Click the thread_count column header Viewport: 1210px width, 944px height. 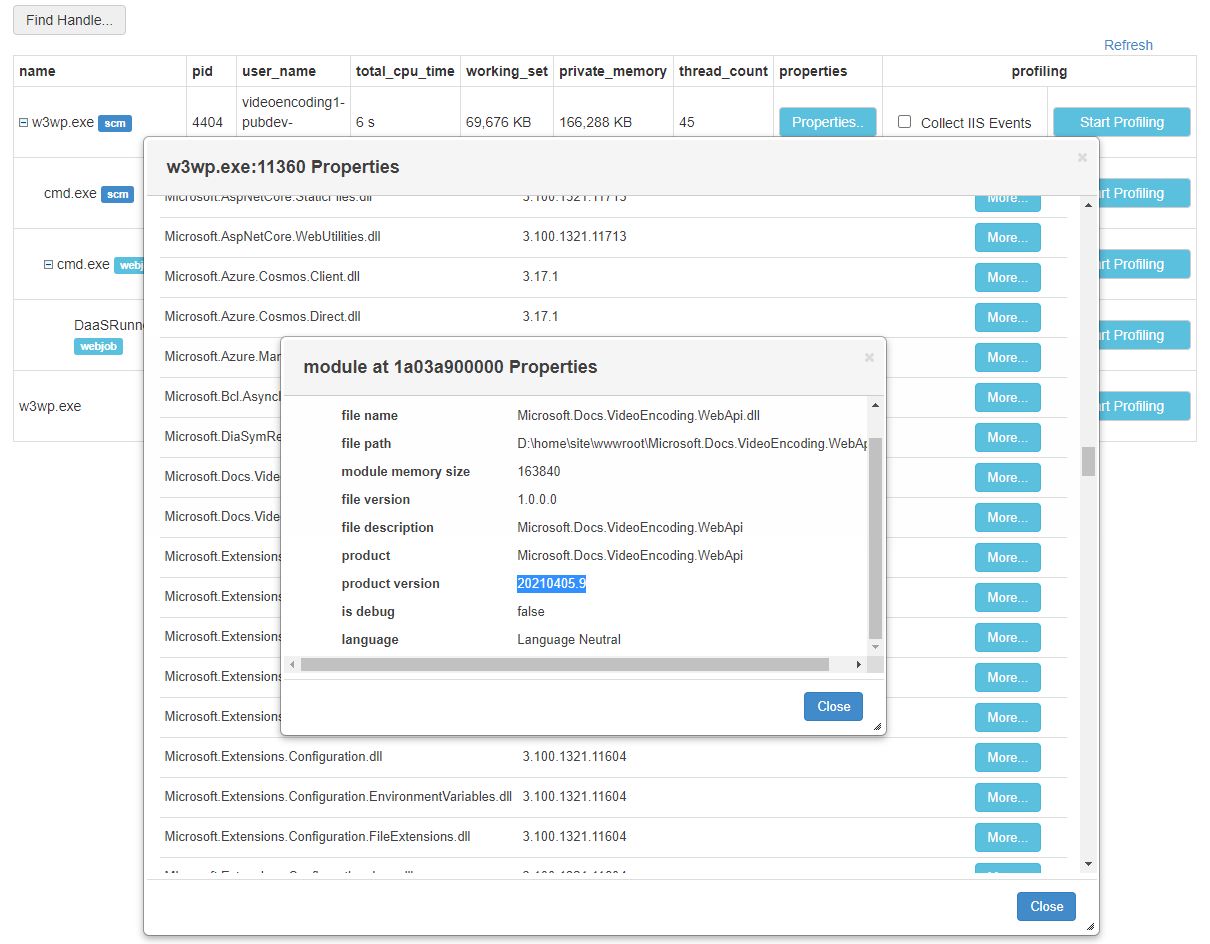point(724,71)
